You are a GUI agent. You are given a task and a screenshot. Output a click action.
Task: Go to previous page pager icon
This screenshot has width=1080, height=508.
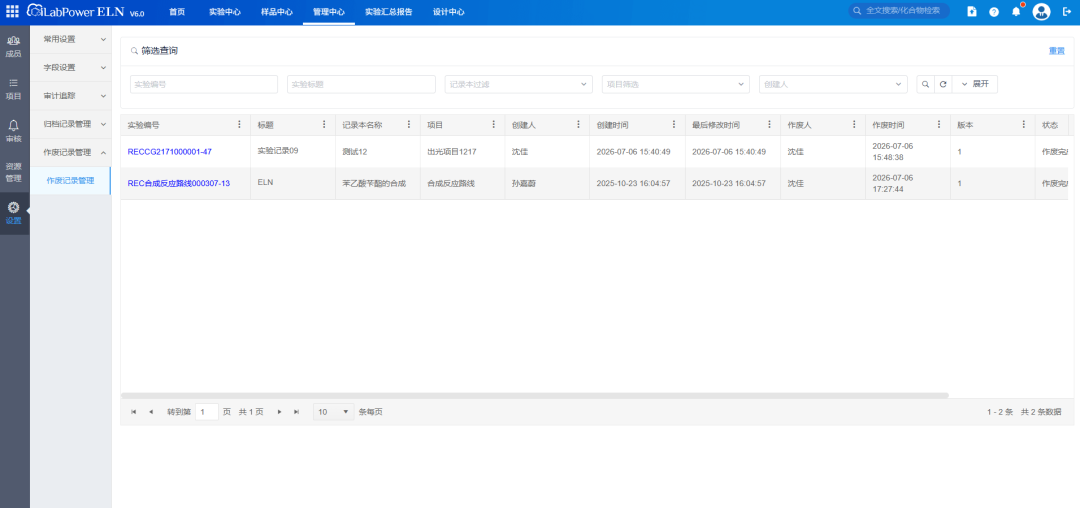pyautogui.click(x=151, y=412)
